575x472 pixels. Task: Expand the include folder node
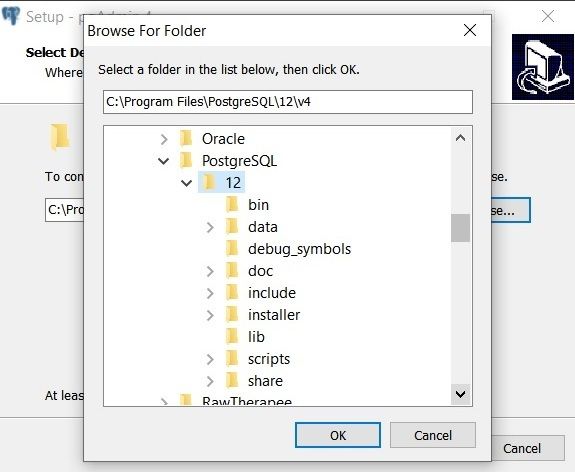tap(210, 293)
